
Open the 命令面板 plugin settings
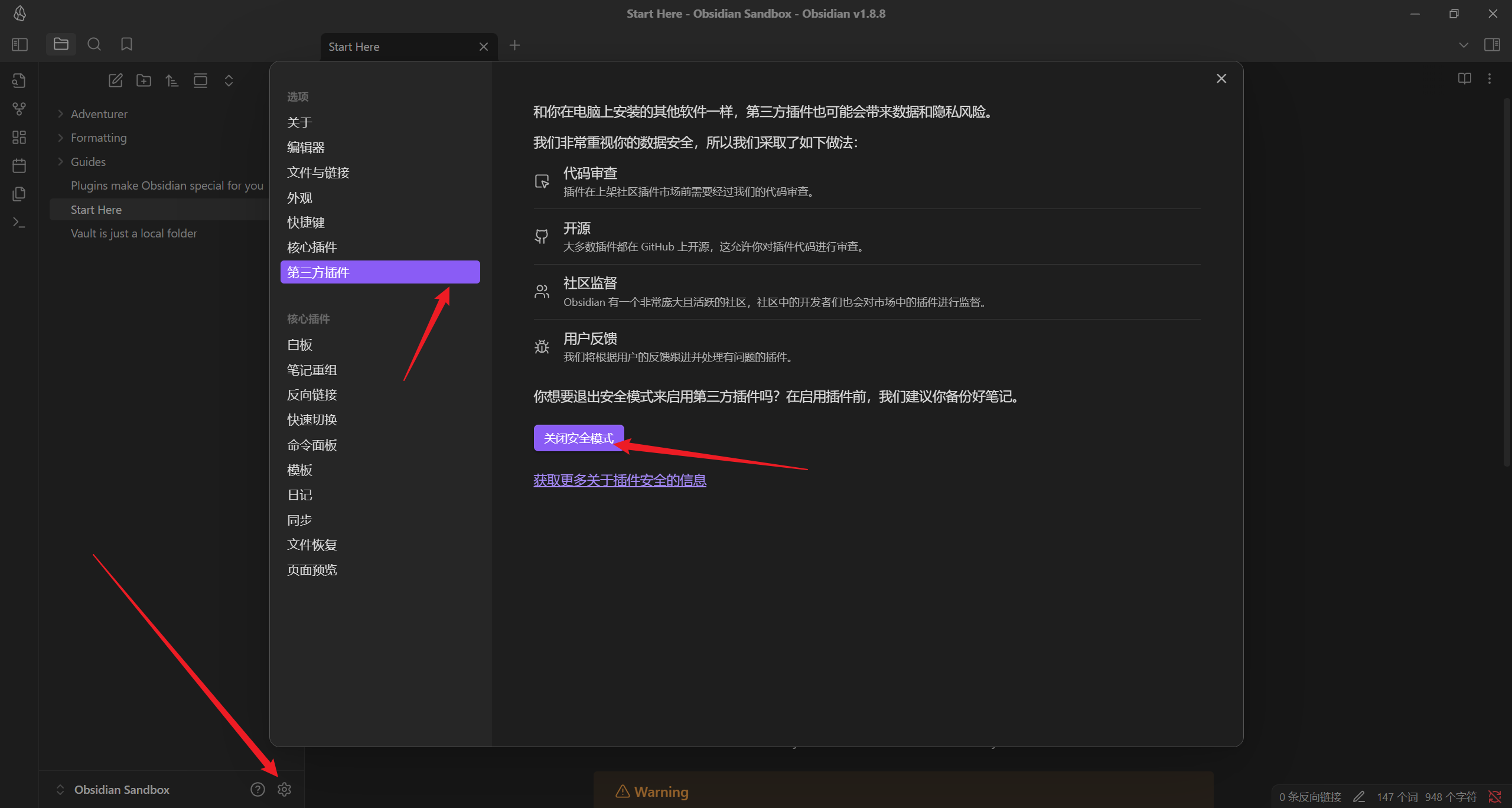380,445
